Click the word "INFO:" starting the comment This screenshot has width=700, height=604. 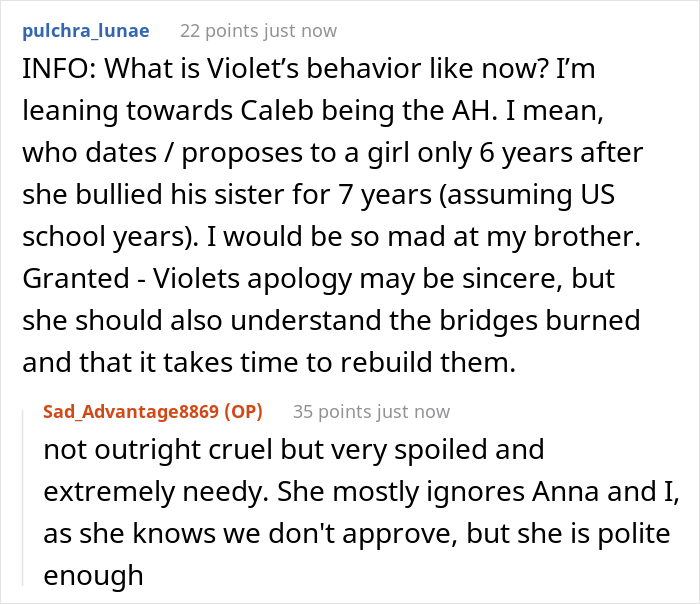coord(52,74)
